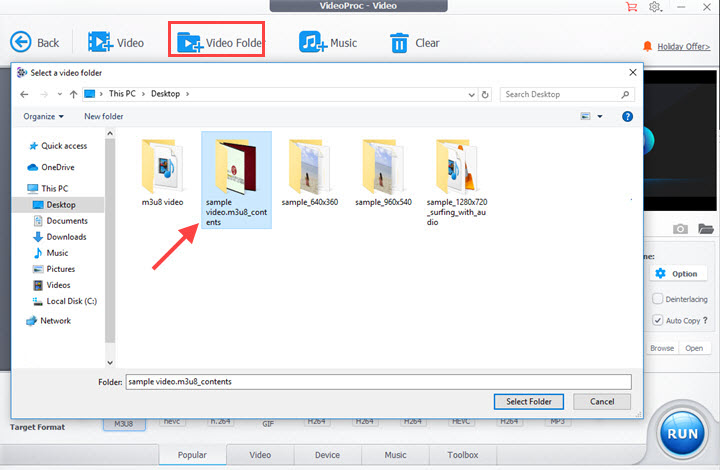The image size is (720, 470).
Task: Switch to the Toolbox tab
Action: click(x=463, y=455)
